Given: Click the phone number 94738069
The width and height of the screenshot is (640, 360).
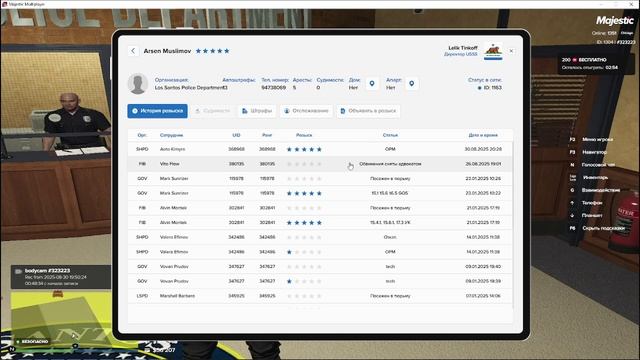Looking at the screenshot, I should [x=273, y=88].
